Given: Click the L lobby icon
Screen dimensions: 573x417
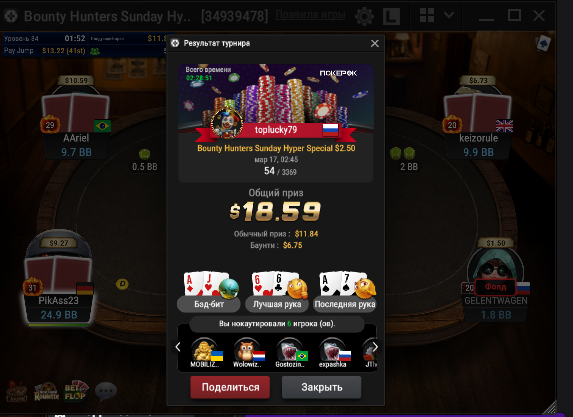Looking at the screenshot, I should tap(391, 16).
